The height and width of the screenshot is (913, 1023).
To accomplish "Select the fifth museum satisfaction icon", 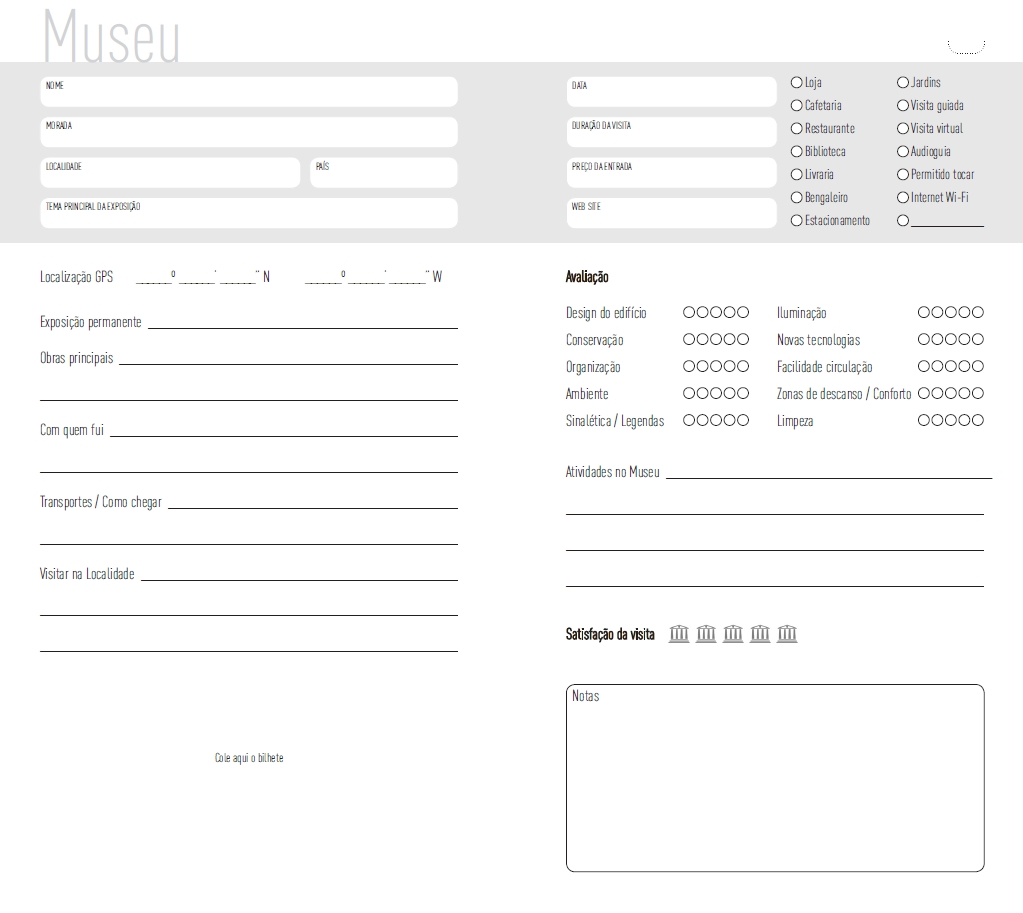I will point(787,633).
